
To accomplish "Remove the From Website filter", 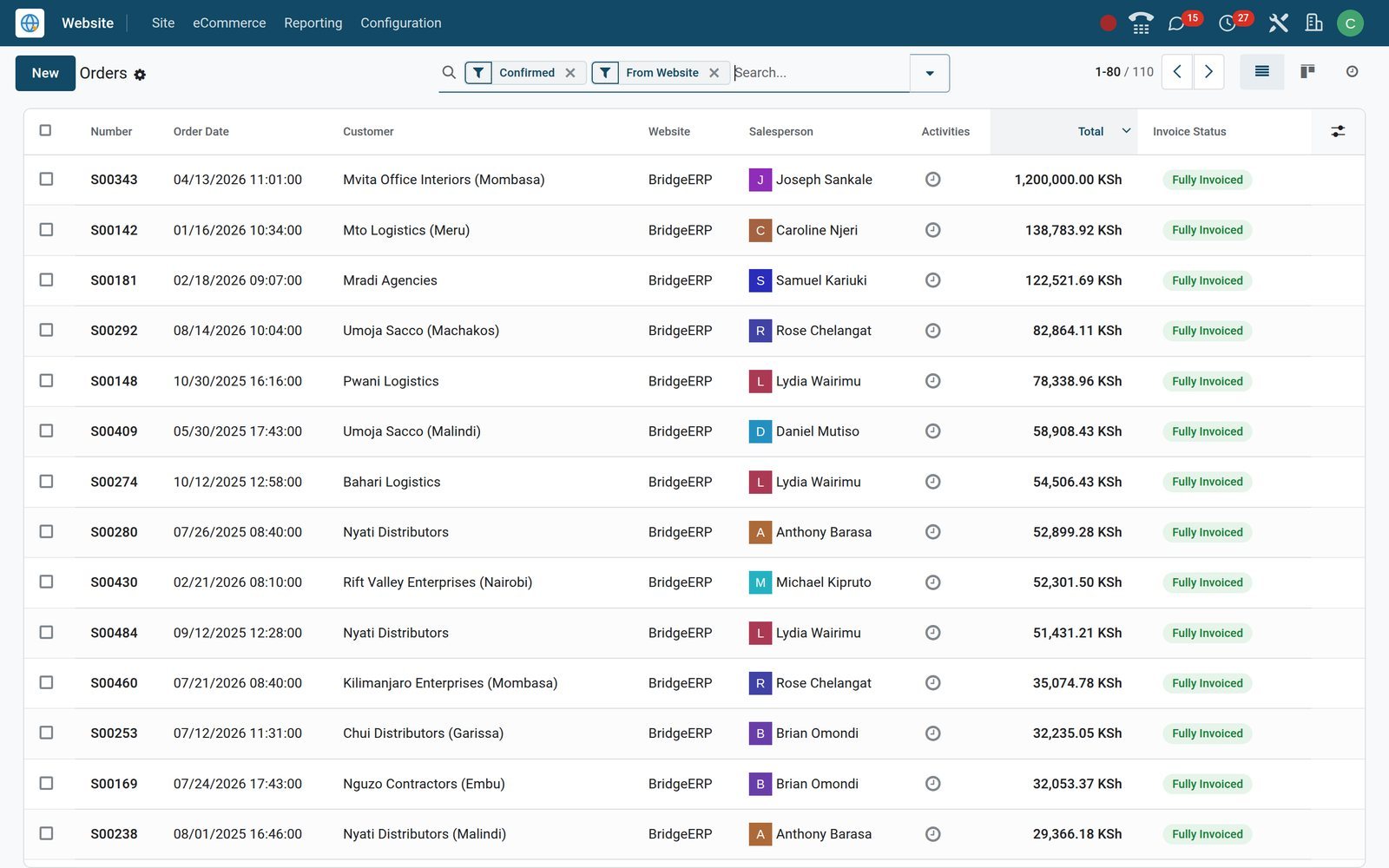I will click(714, 73).
